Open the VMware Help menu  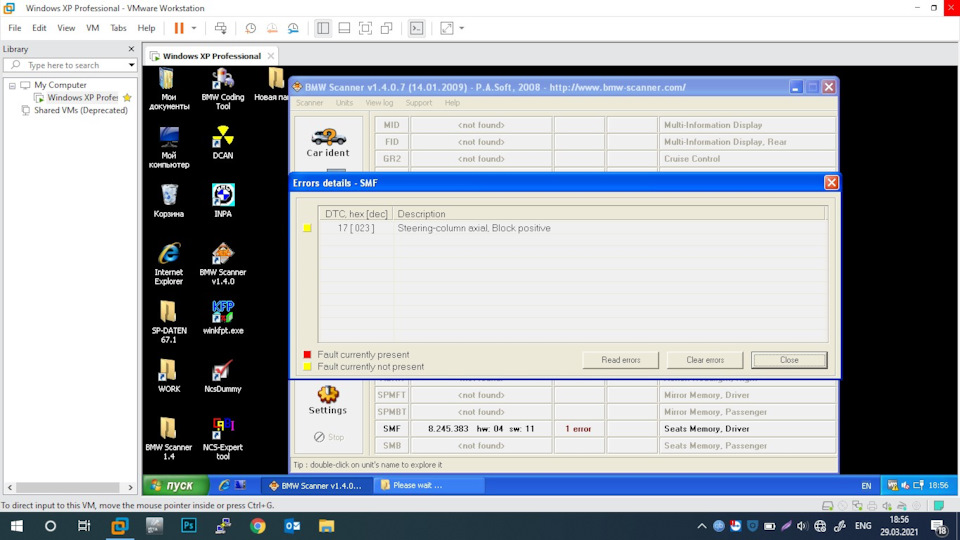tap(146, 28)
